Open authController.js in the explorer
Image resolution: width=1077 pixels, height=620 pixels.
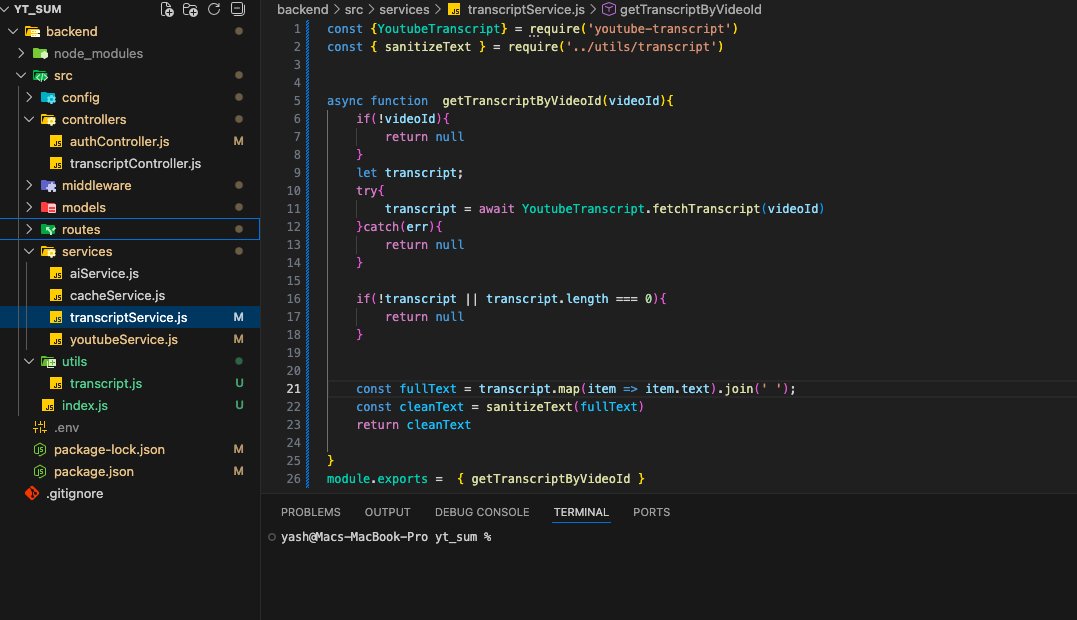(x=120, y=141)
